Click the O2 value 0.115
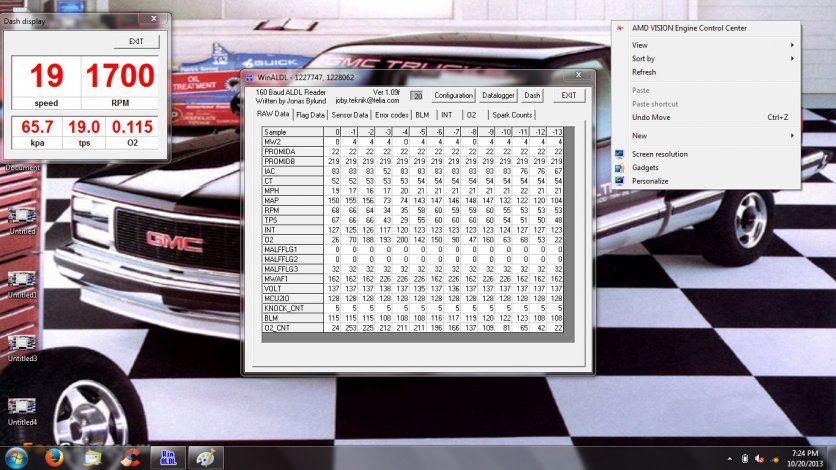 coord(132,127)
